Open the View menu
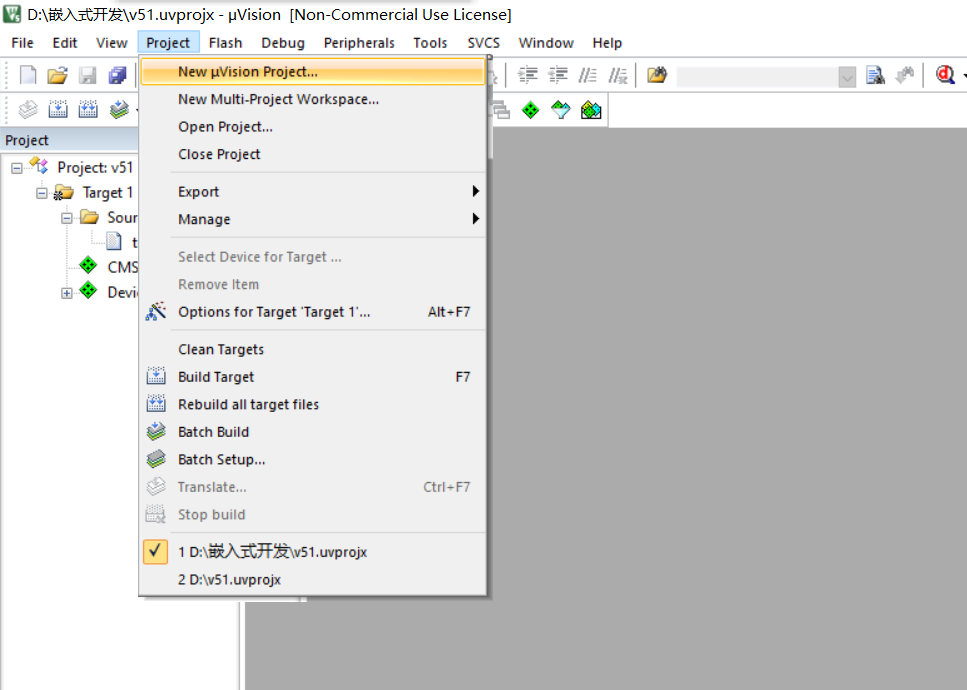Viewport: 967px width, 690px height. pyautogui.click(x=112, y=43)
